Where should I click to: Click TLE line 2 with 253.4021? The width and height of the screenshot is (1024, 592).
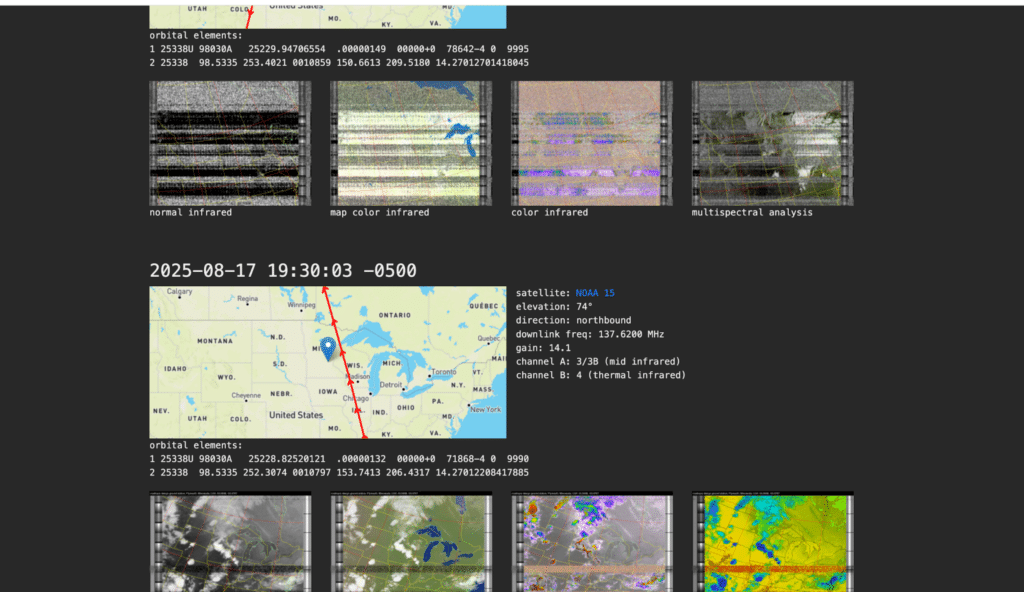pos(339,63)
